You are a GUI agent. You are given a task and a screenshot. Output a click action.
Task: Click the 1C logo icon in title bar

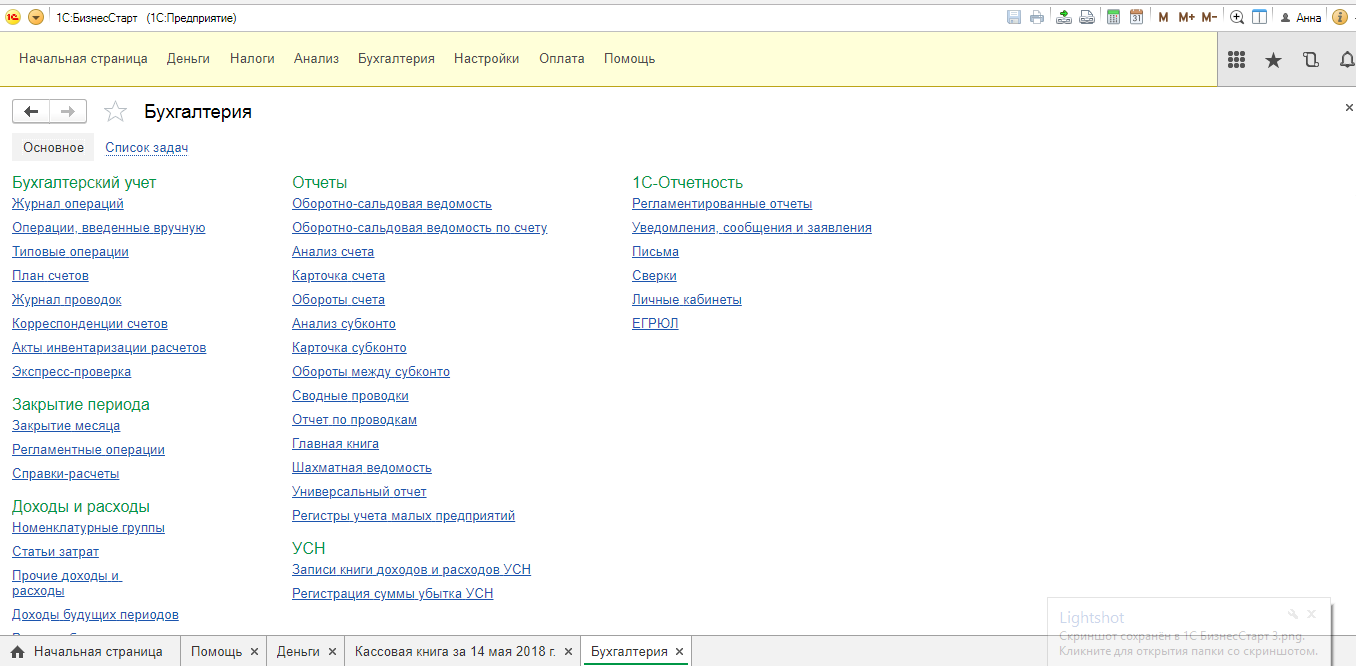click(x=14, y=17)
